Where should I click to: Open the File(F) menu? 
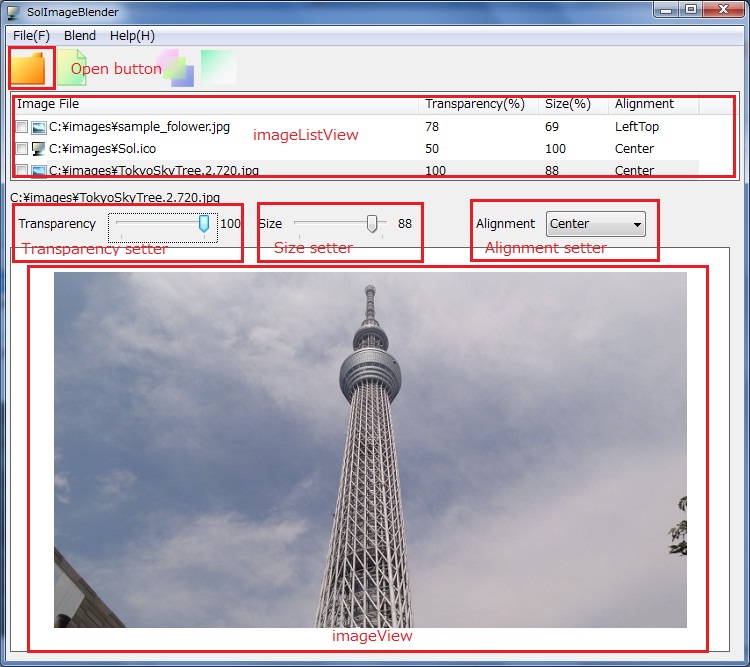tap(31, 36)
